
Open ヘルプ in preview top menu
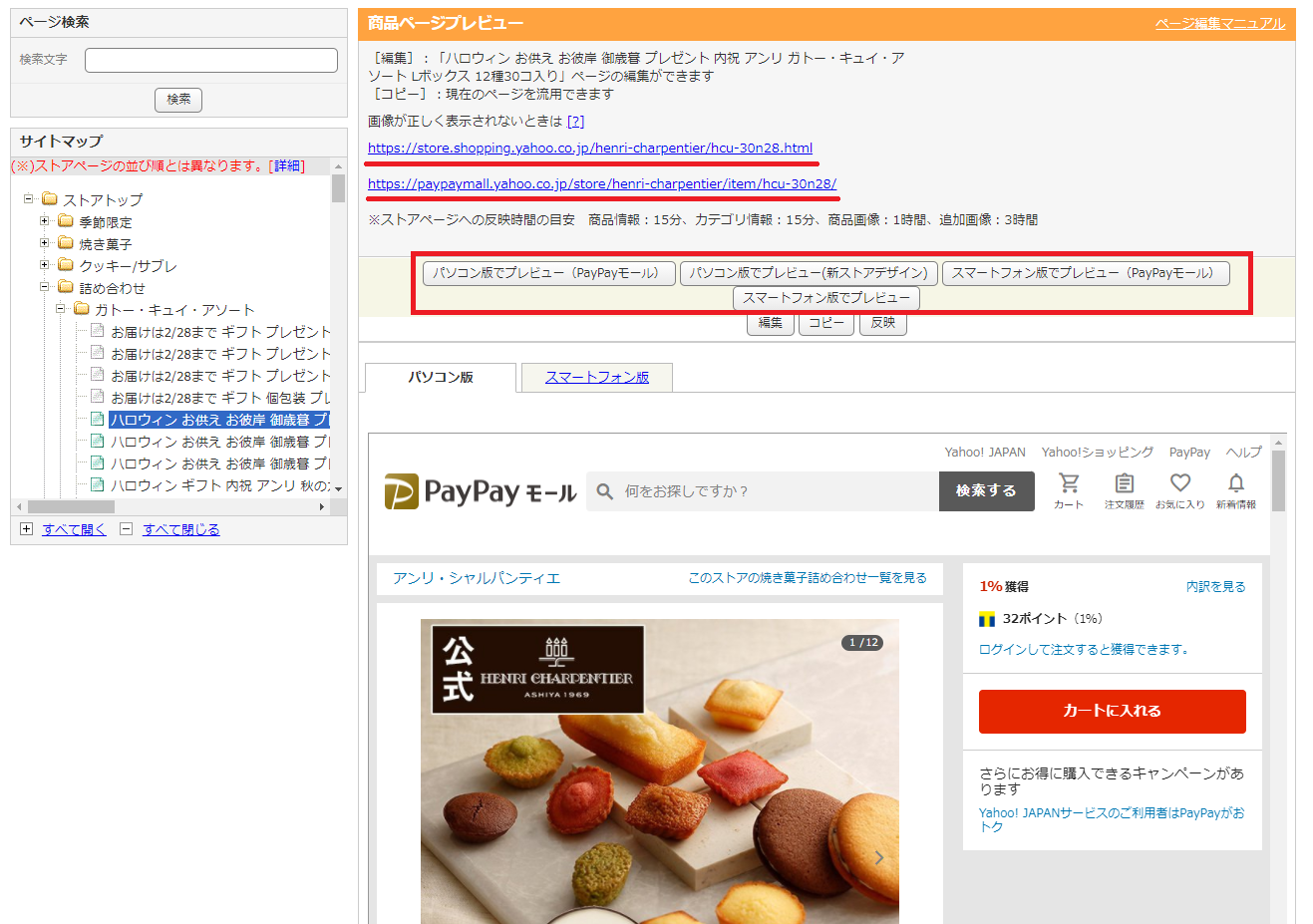(x=1243, y=452)
